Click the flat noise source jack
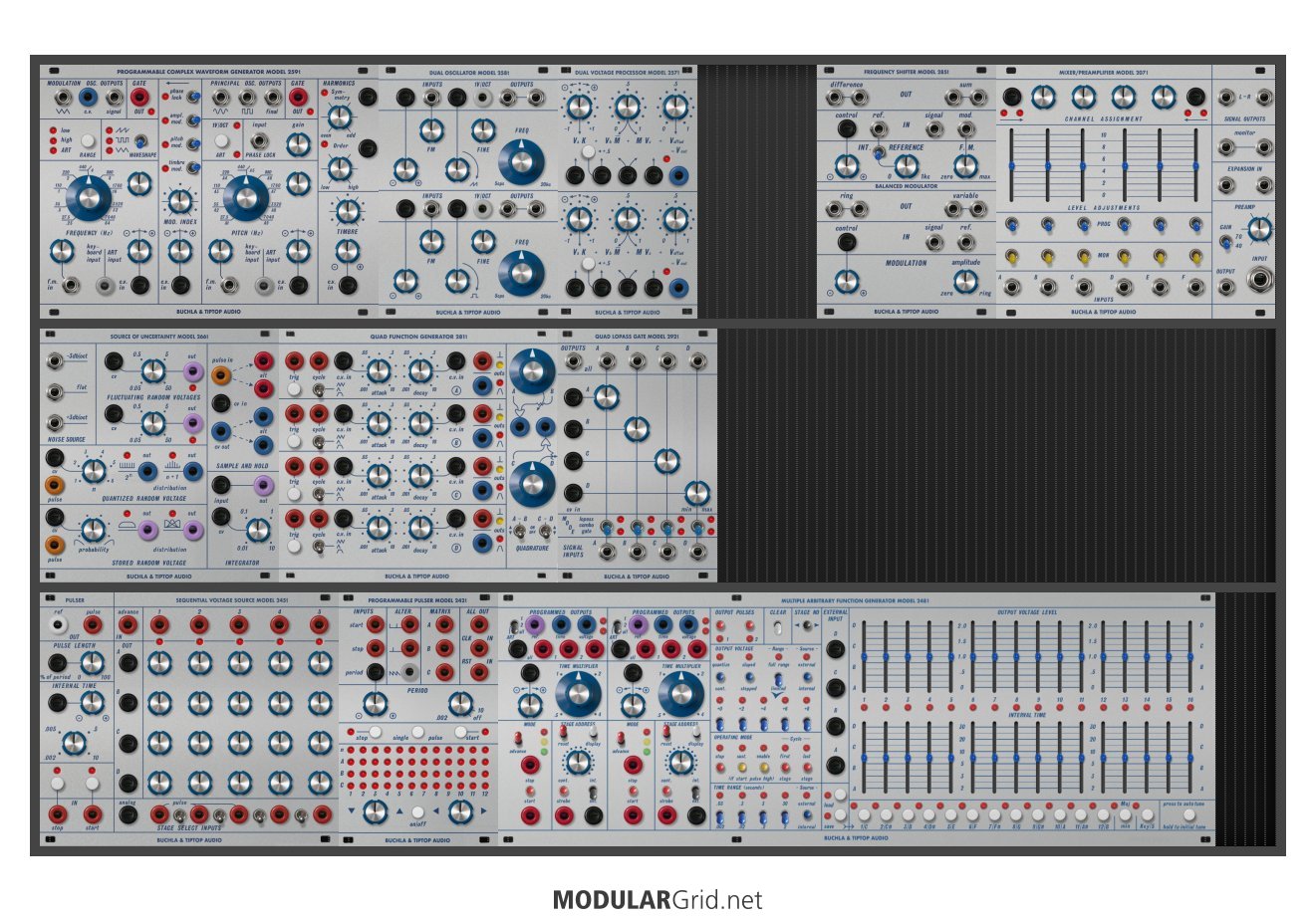Image resolution: width=1316 pixels, height=921 pixels. [x=56, y=390]
